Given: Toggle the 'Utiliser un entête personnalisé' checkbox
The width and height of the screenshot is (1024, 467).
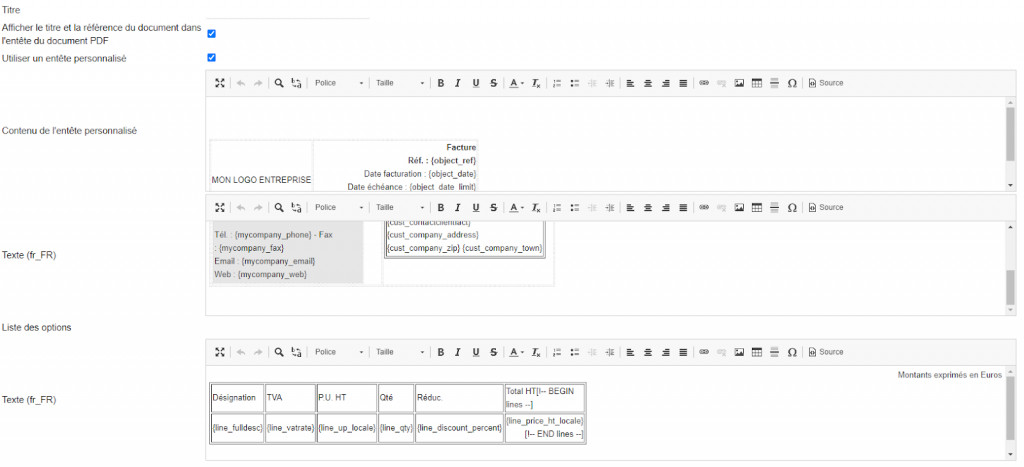Looking at the screenshot, I should (x=211, y=58).
